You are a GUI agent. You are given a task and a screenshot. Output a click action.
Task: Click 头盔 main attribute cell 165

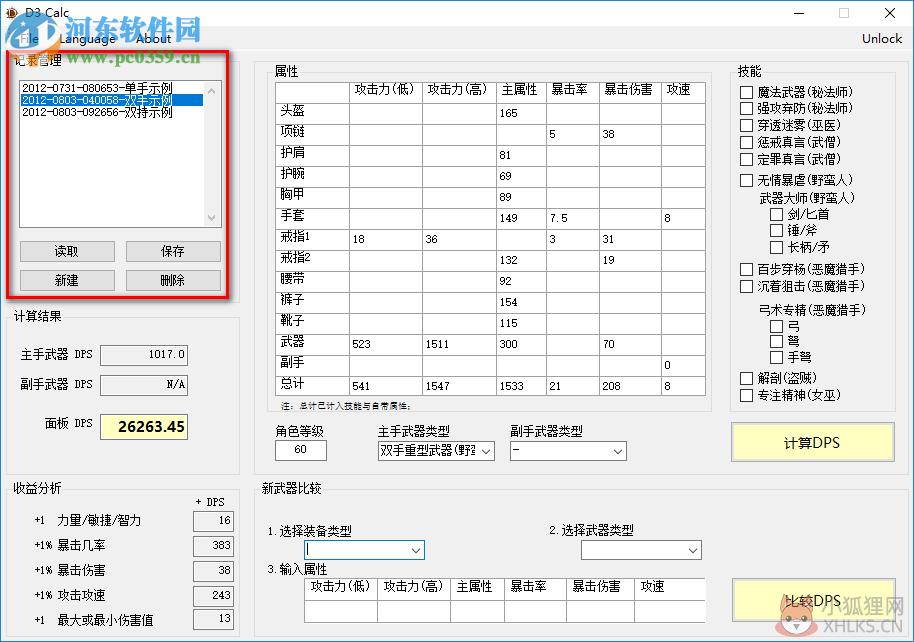point(521,113)
